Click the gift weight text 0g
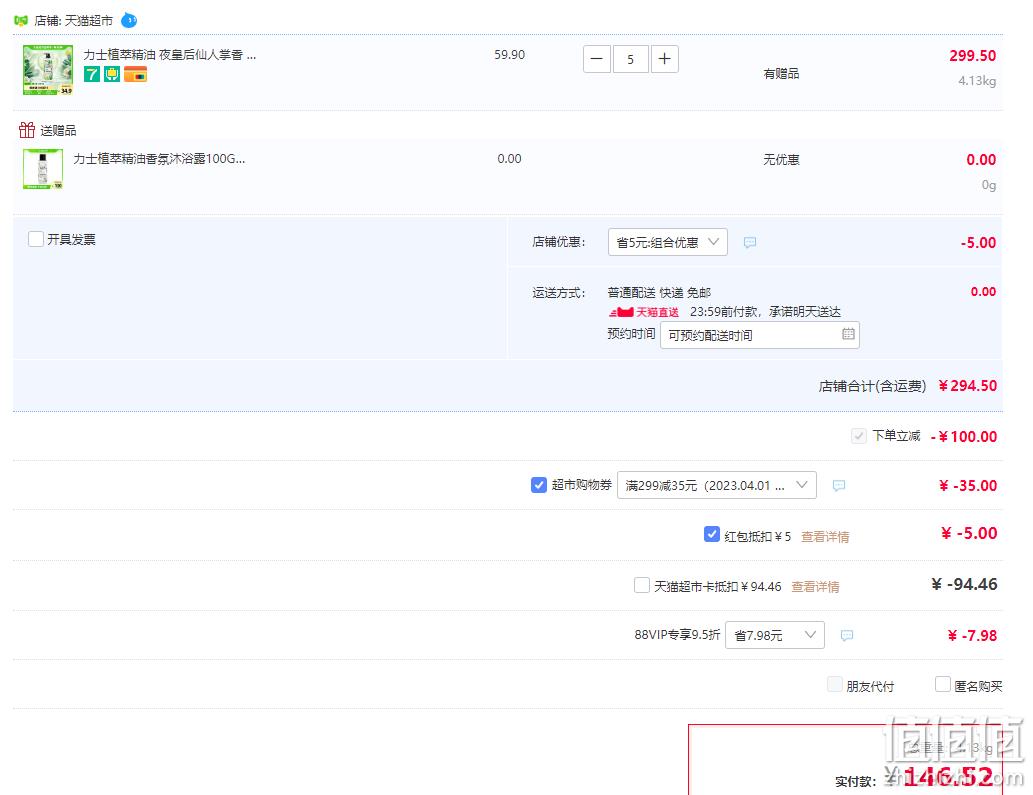1033x795 pixels. pos(989,185)
